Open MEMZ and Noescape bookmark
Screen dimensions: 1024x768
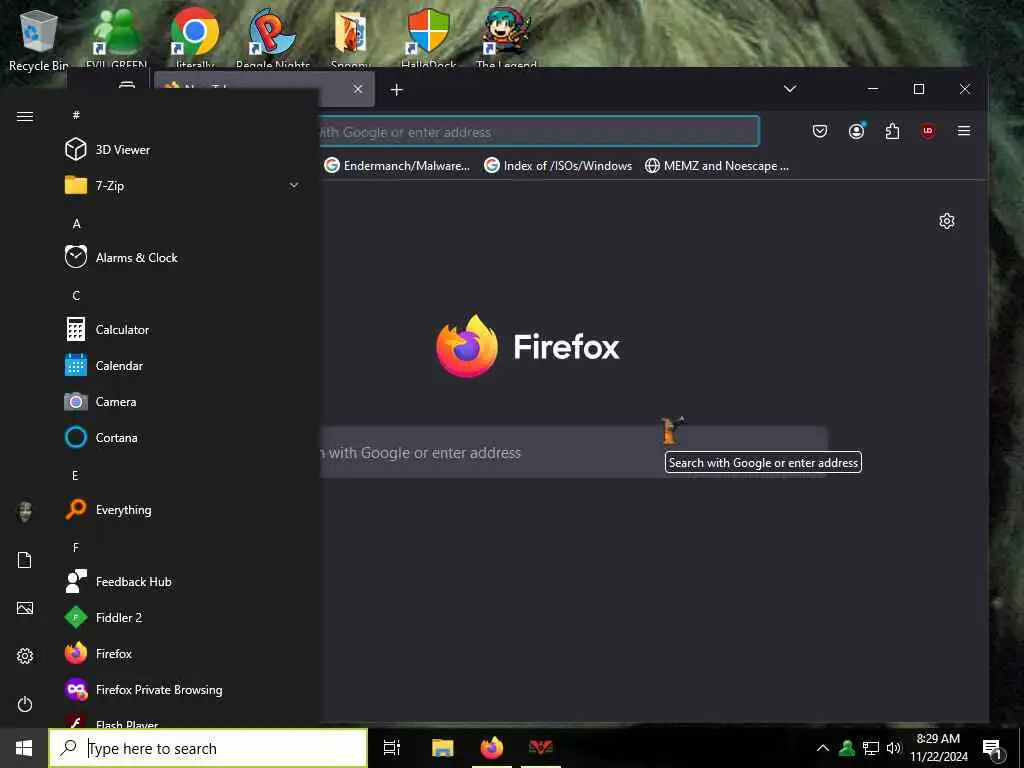click(717, 166)
